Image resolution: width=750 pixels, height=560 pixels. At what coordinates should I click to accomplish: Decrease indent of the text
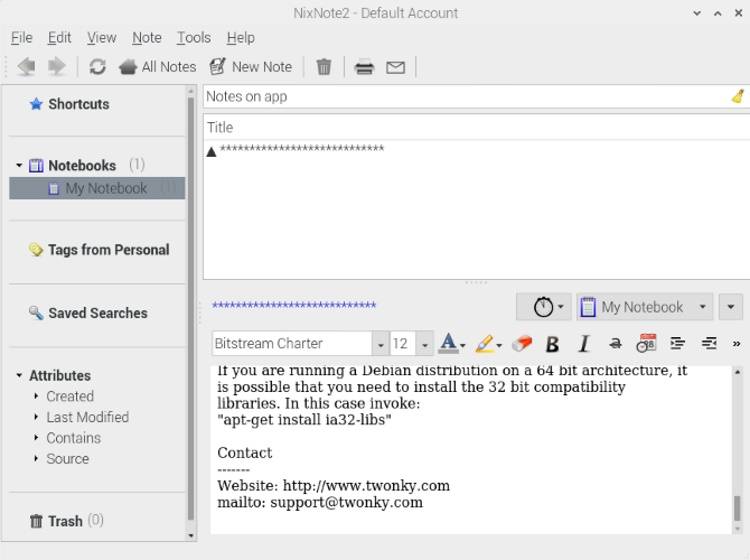click(x=709, y=343)
